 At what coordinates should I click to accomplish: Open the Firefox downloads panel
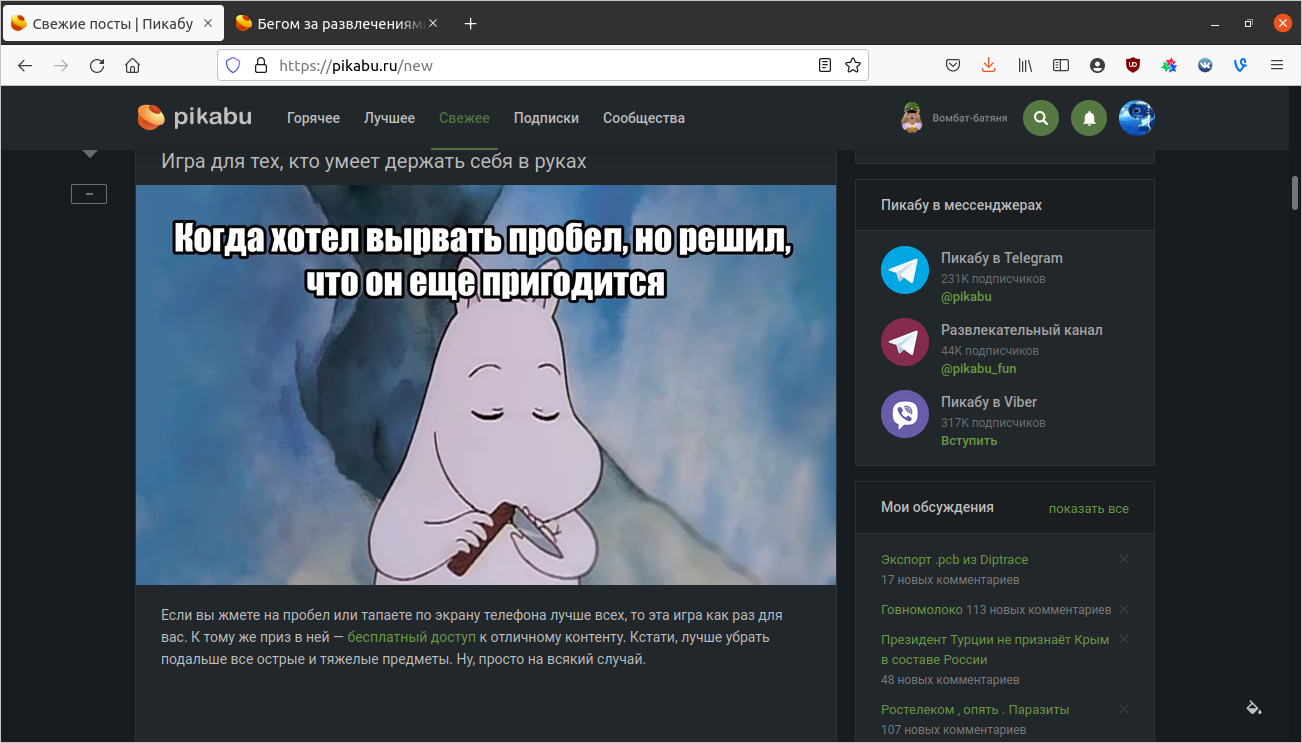pyautogui.click(x=989, y=65)
